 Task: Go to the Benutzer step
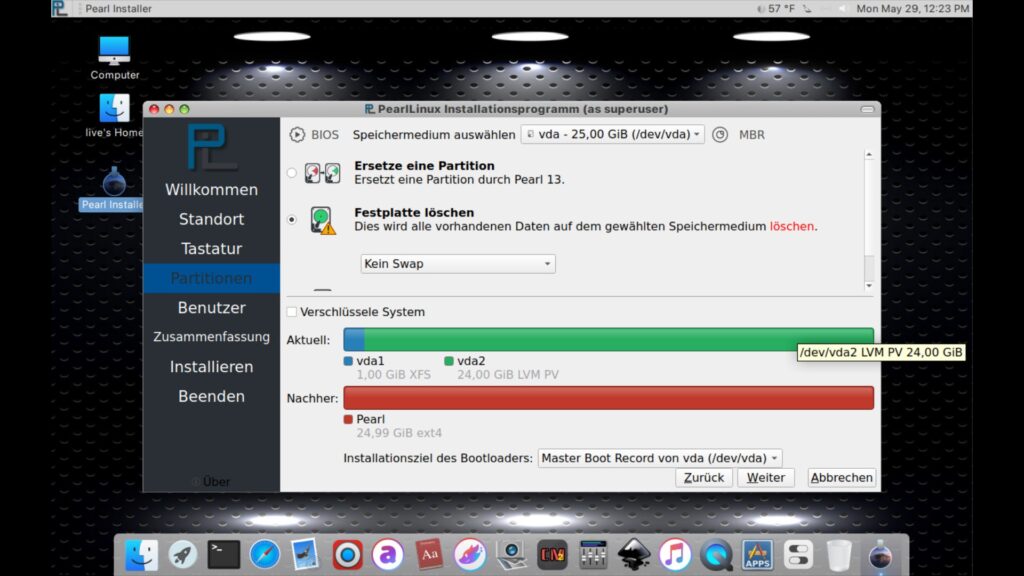(x=211, y=308)
